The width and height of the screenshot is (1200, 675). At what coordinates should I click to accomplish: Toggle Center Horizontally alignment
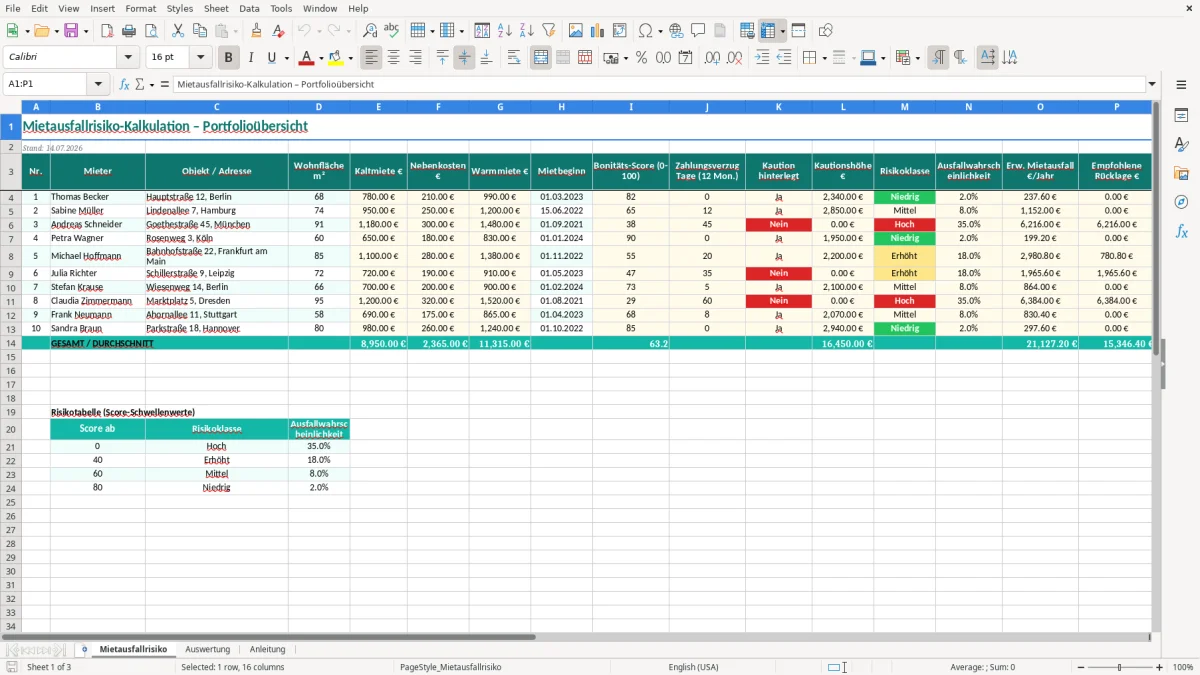coord(393,58)
